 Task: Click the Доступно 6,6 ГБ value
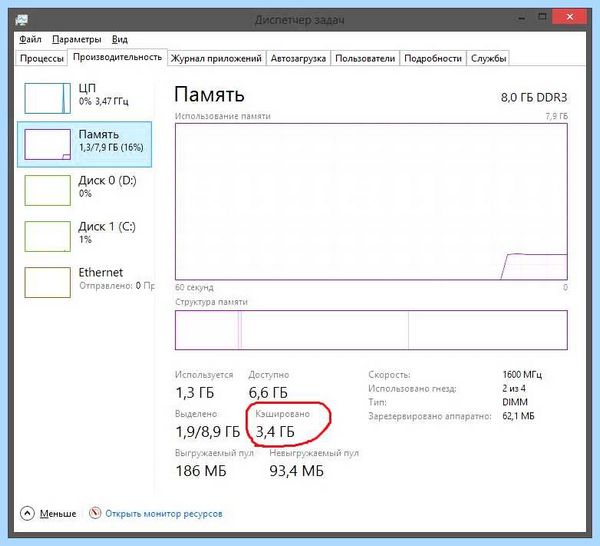point(268,392)
